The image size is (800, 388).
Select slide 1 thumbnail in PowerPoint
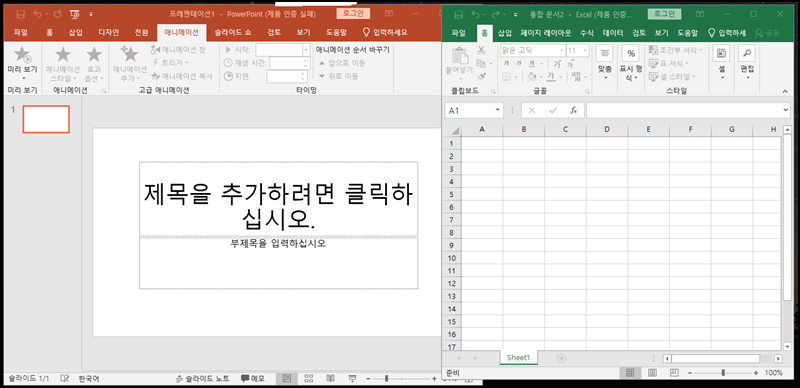click(x=46, y=119)
